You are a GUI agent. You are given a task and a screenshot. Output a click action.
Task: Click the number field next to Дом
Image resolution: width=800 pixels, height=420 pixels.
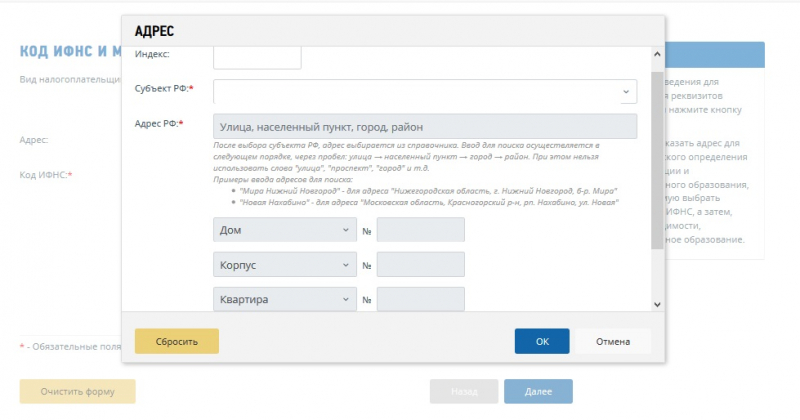coord(420,230)
